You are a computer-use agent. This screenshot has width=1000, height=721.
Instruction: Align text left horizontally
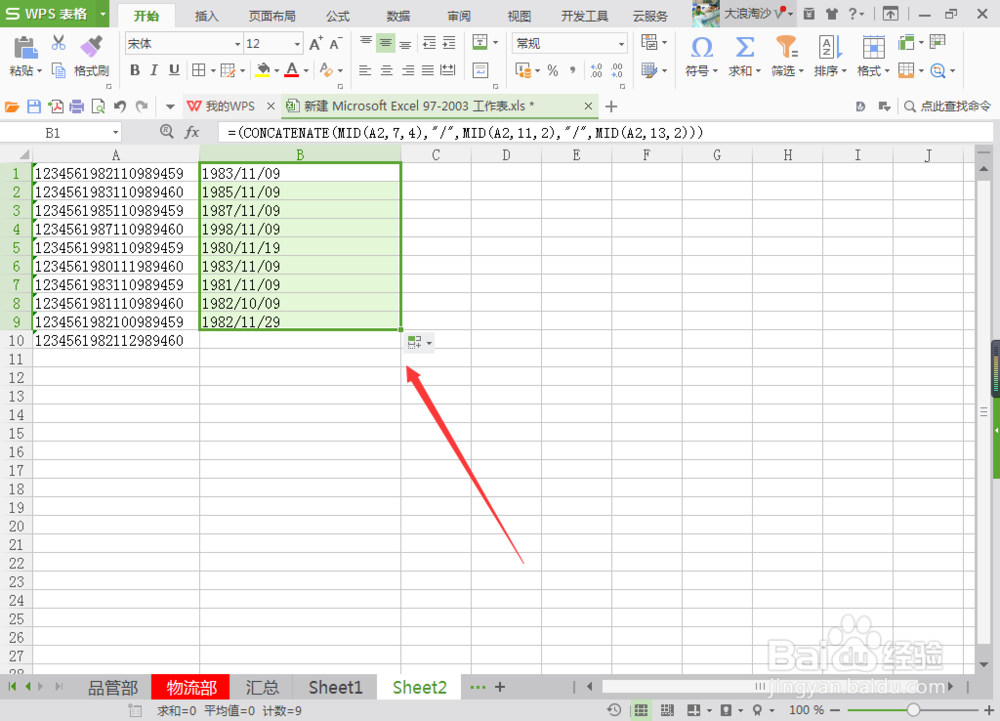(365, 70)
